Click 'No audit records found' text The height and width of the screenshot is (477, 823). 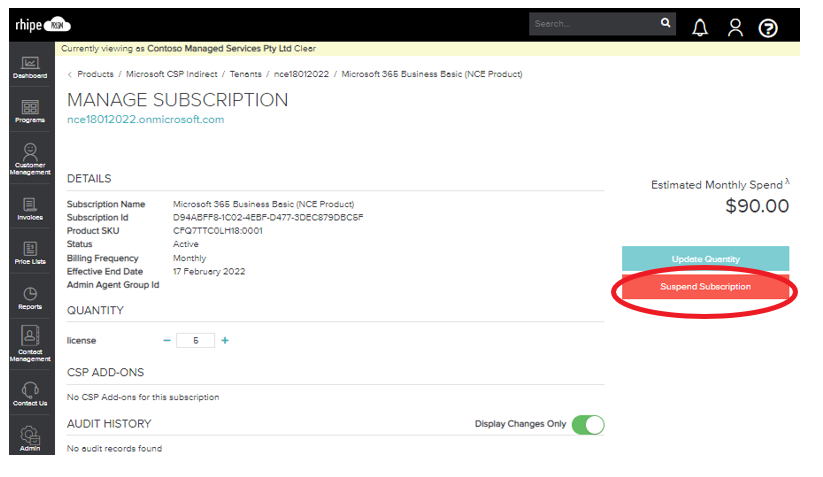point(114,449)
